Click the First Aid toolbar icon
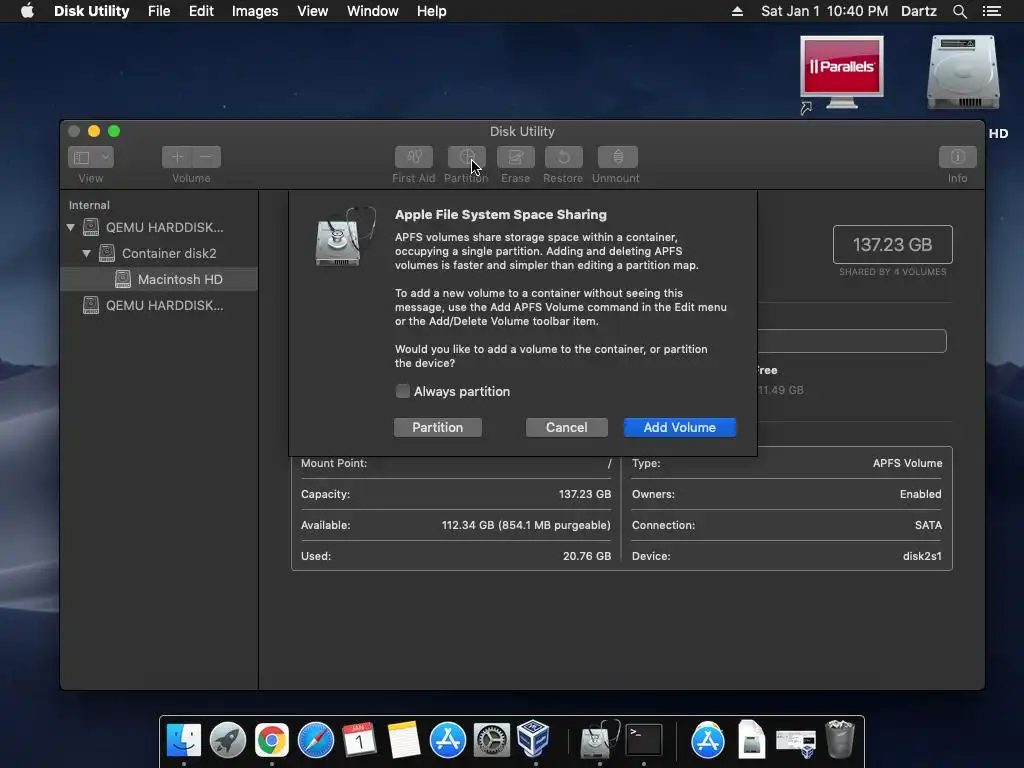The image size is (1024, 768). coord(413,157)
